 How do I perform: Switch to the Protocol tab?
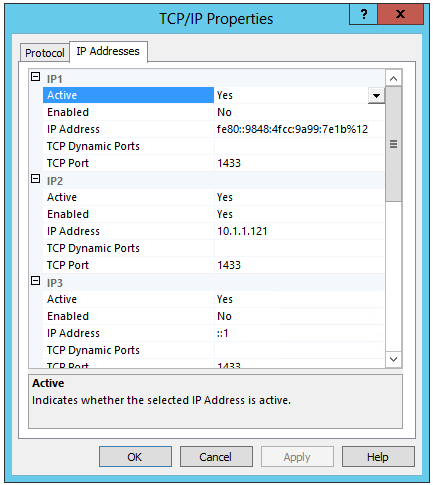coord(45,53)
